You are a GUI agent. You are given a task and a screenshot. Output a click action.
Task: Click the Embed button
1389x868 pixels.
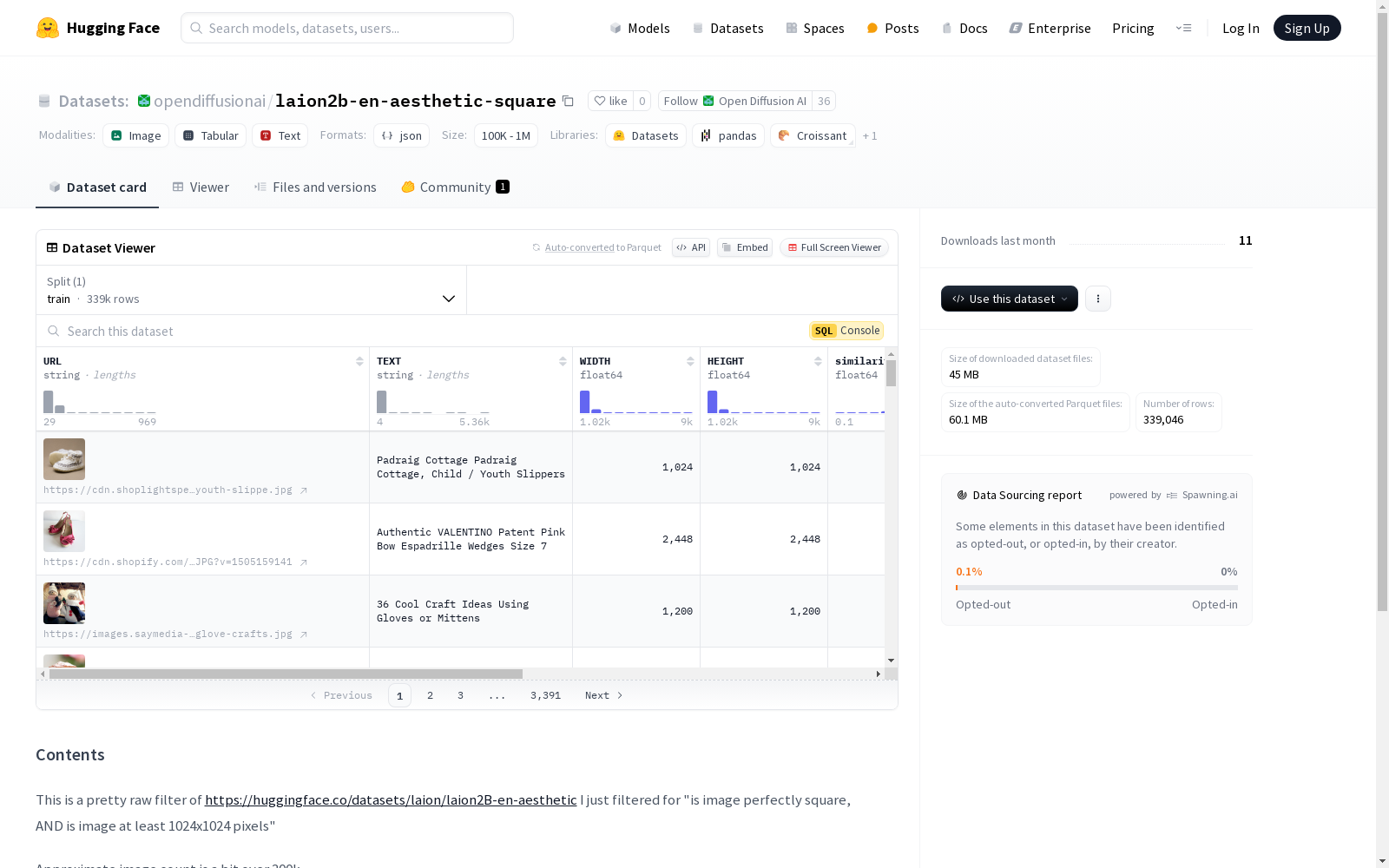click(745, 247)
